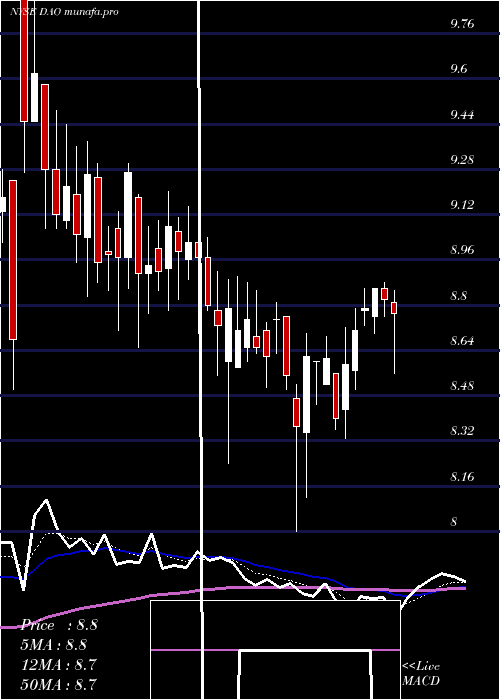500x700 pixels.
Task: Click the 8.32 price axis label
Action: point(462,431)
